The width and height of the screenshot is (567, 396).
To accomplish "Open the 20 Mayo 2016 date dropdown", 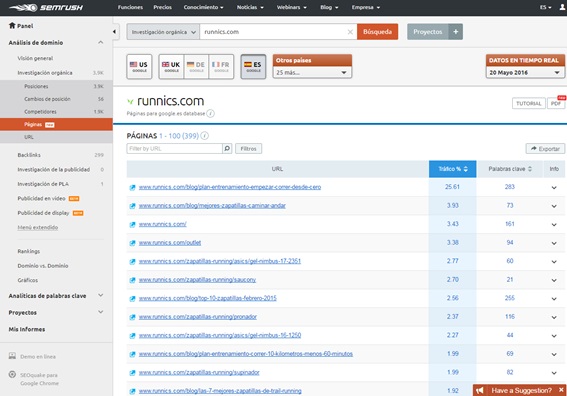I will 525,72.
